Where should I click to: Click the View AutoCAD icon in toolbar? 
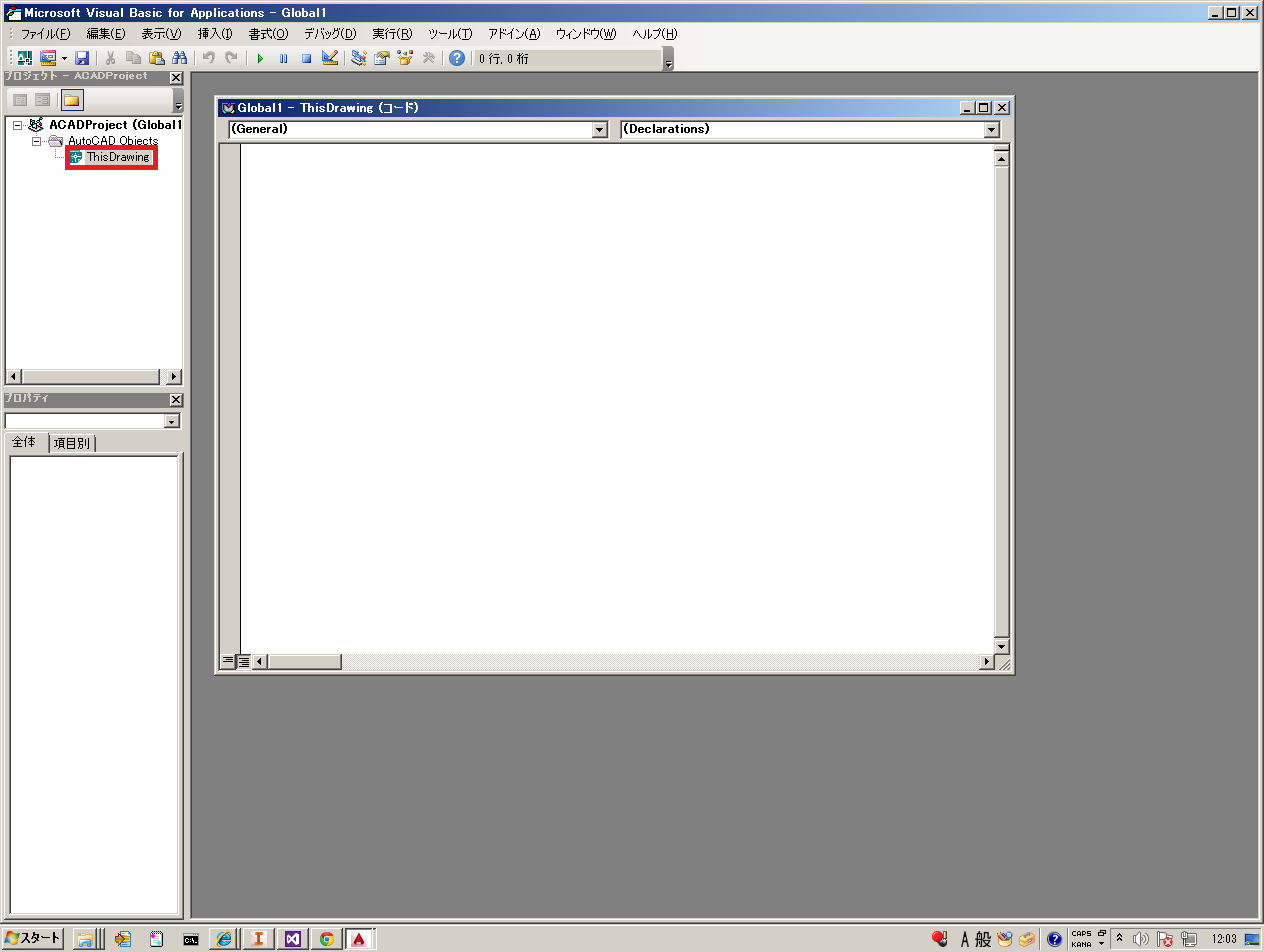25,58
